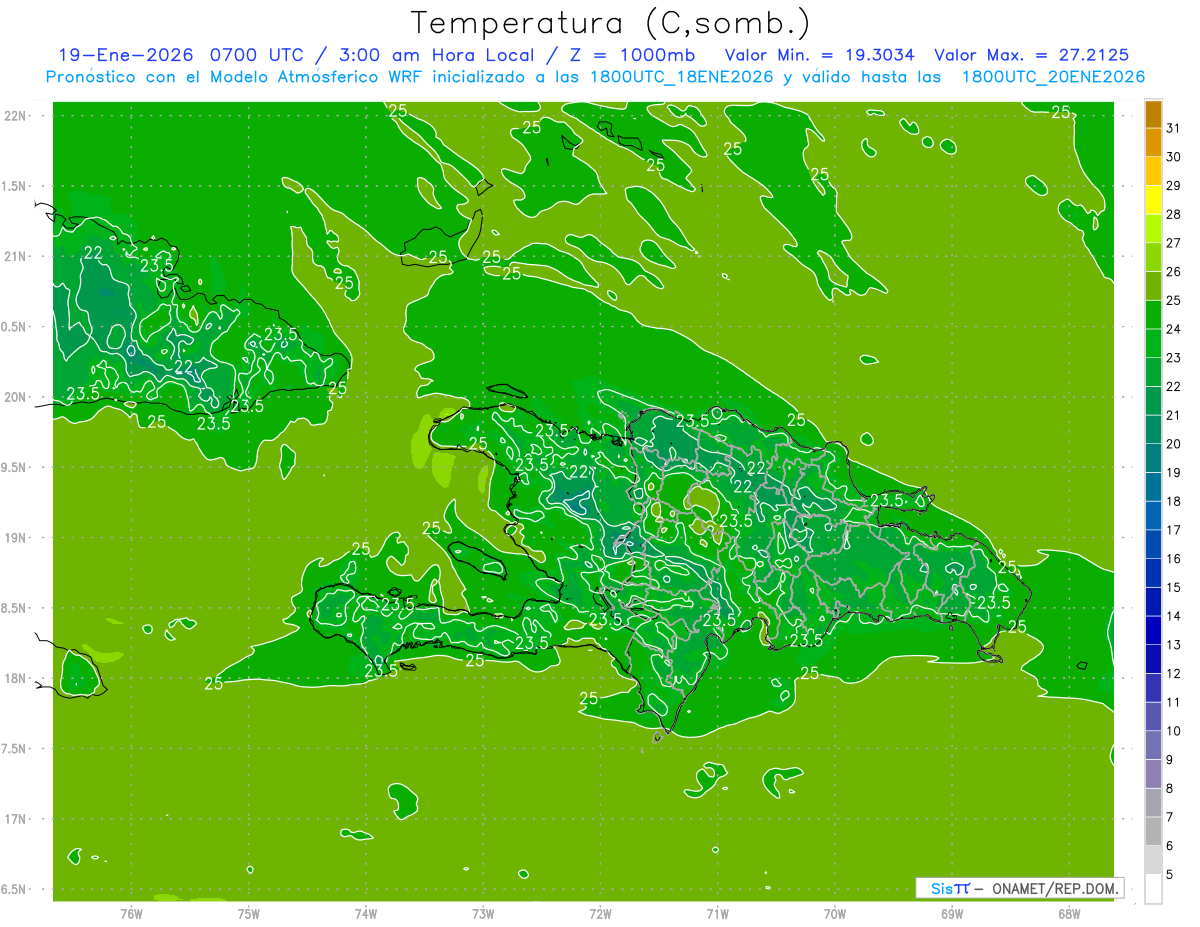
Task: Pick the orange colorbar swatch between 30 and 31
Action: pos(1153,143)
